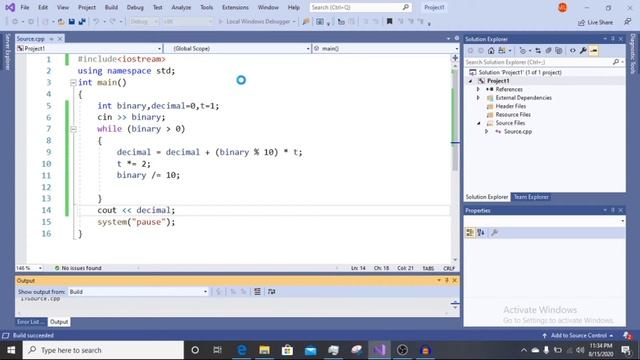Screen dimensions: 640x360
Task: Click the Search (Ctrl+Q) input box
Action: 360,7
